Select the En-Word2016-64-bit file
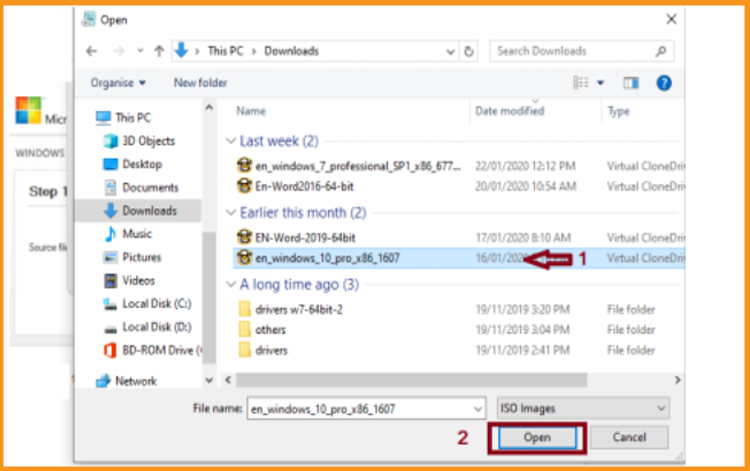 click(304, 186)
